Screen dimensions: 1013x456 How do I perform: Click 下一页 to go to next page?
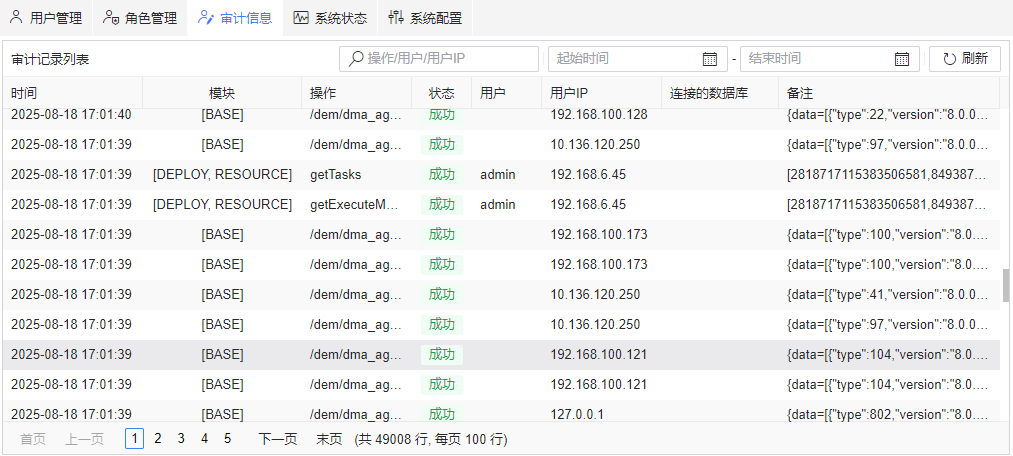[x=278, y=439]
